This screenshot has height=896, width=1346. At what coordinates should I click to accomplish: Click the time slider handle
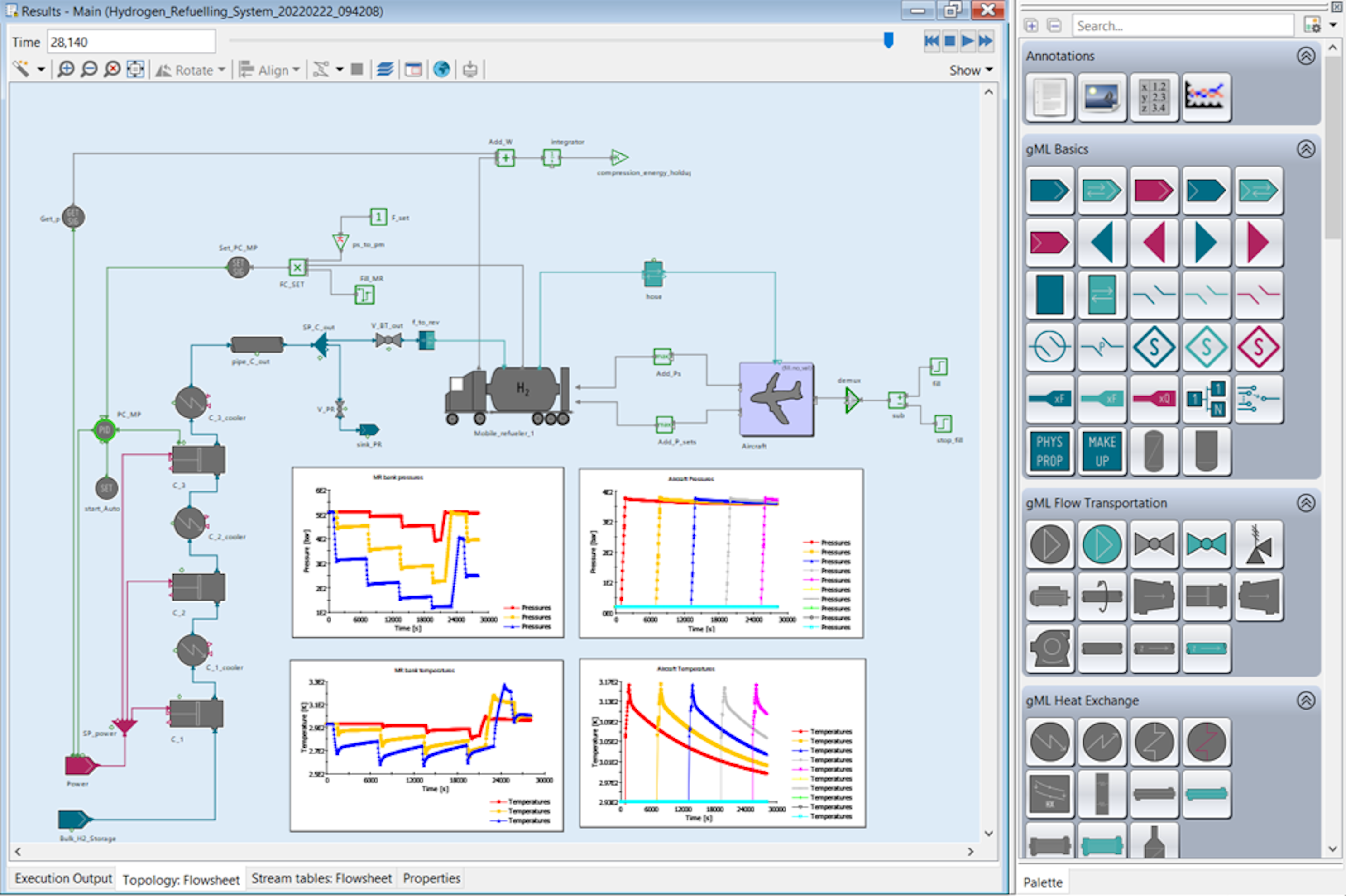[x=888, y=40]
